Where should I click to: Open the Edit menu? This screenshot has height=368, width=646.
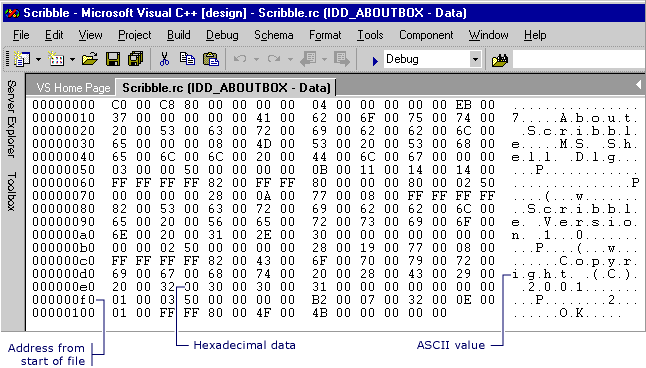(54, 35)
